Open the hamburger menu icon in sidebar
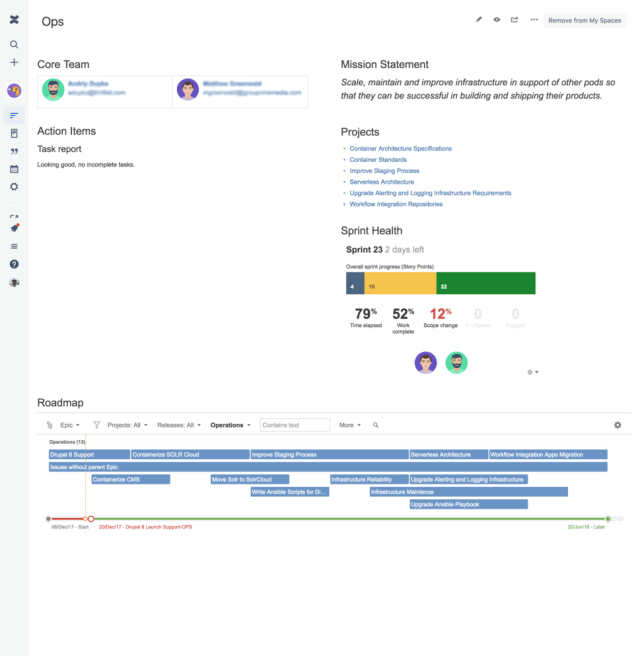Image resolution: width=640 pixels, height=660 pixels. 14,246
